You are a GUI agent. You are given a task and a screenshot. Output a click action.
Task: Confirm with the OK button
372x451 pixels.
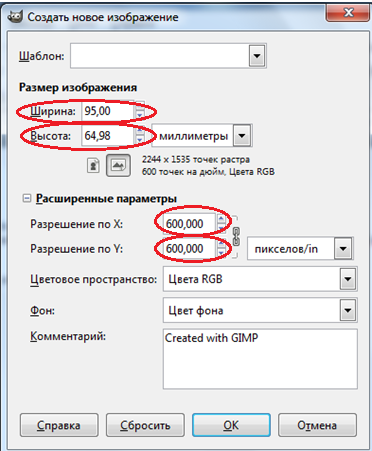(x=231, y=425)
